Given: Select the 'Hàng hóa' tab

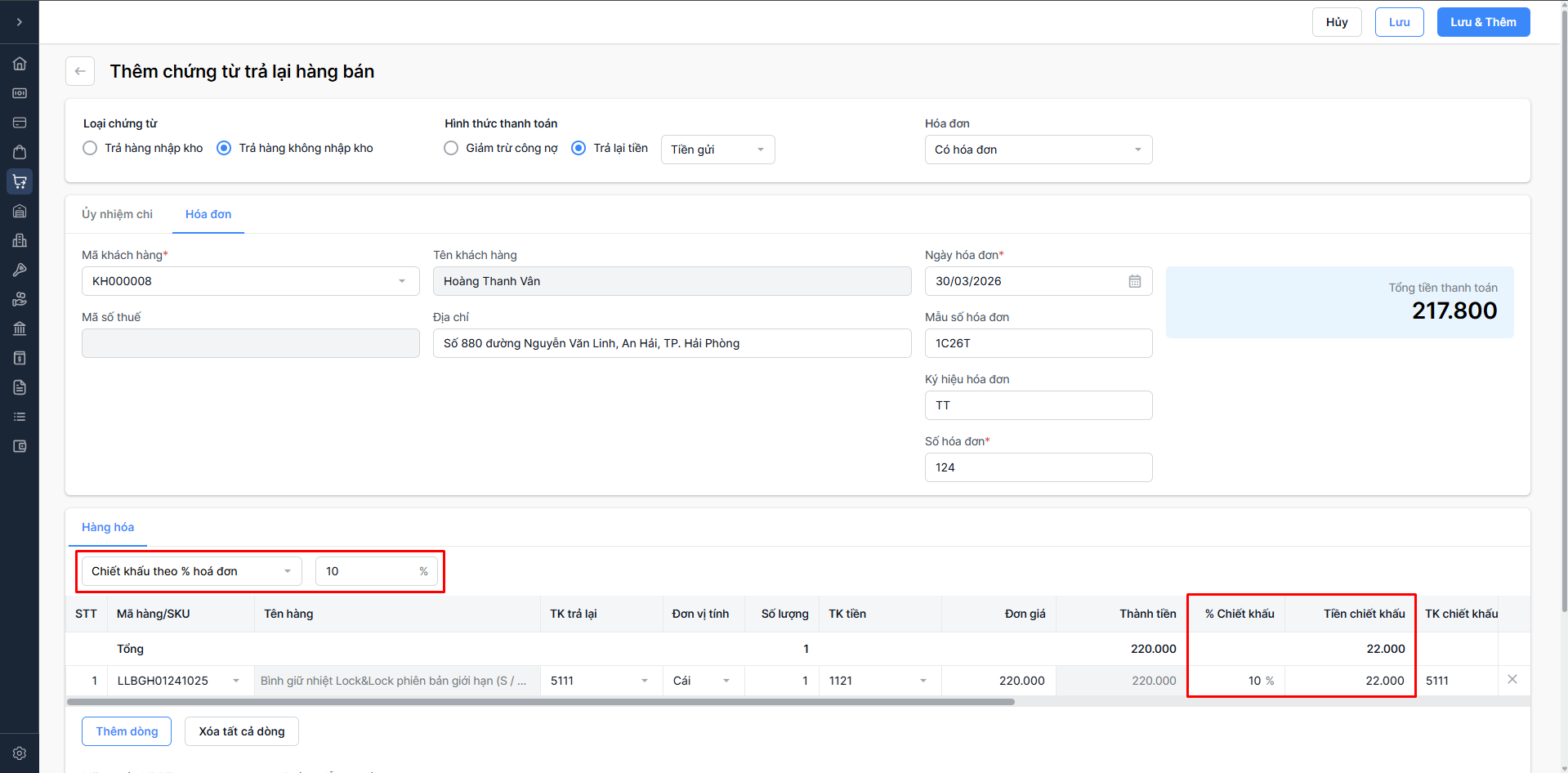Looking at the screenshot, I should (108, 527).
